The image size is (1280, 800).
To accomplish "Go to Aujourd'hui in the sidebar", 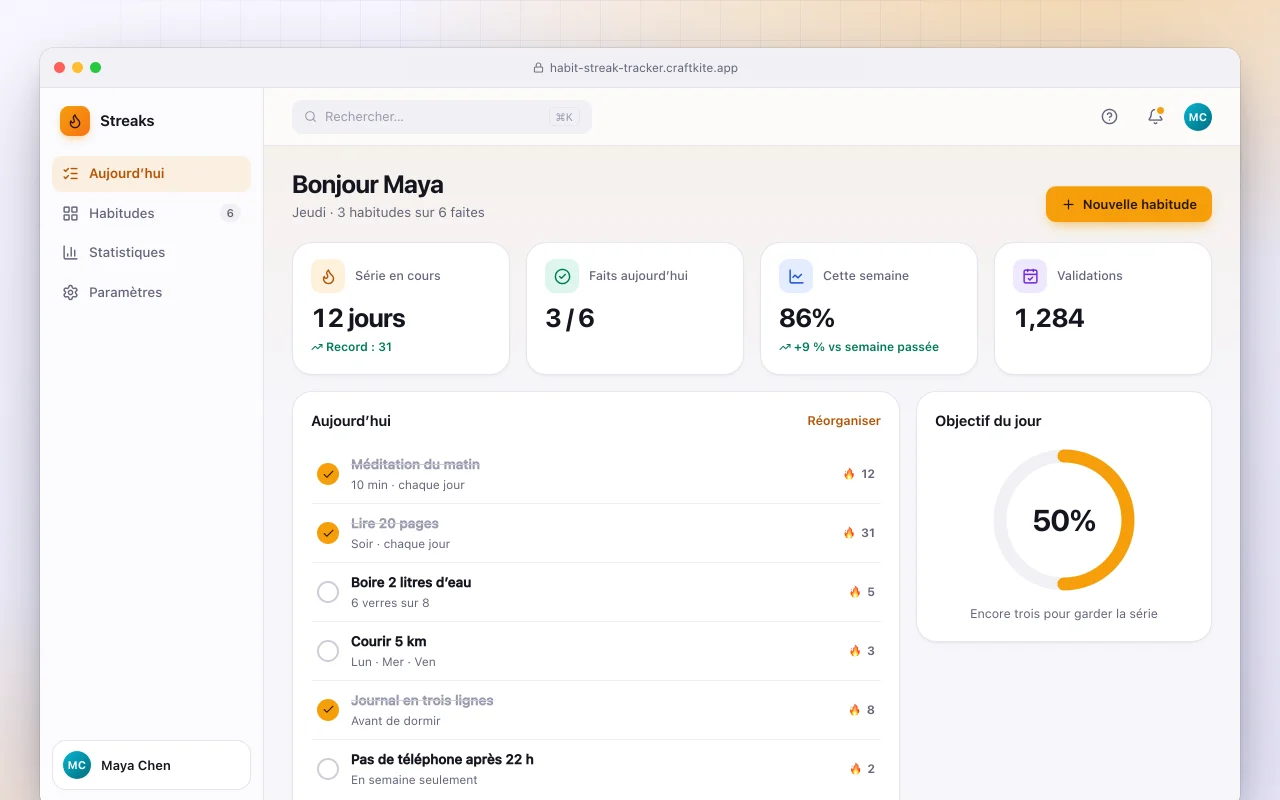I will [x=151, y=174].
